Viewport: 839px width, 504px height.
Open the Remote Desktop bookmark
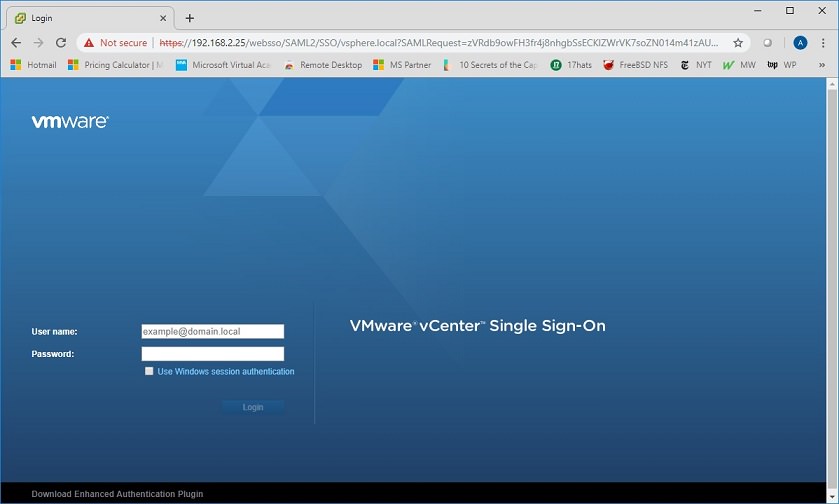323,65
